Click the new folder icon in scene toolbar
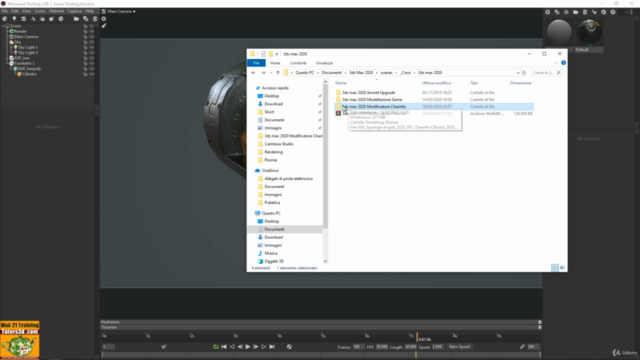This screenshot has width=640, height=360. (76, 19)
